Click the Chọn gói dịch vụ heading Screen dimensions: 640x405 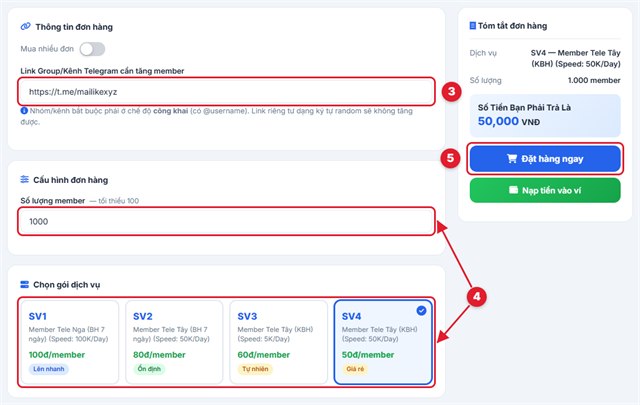(67, 285)
